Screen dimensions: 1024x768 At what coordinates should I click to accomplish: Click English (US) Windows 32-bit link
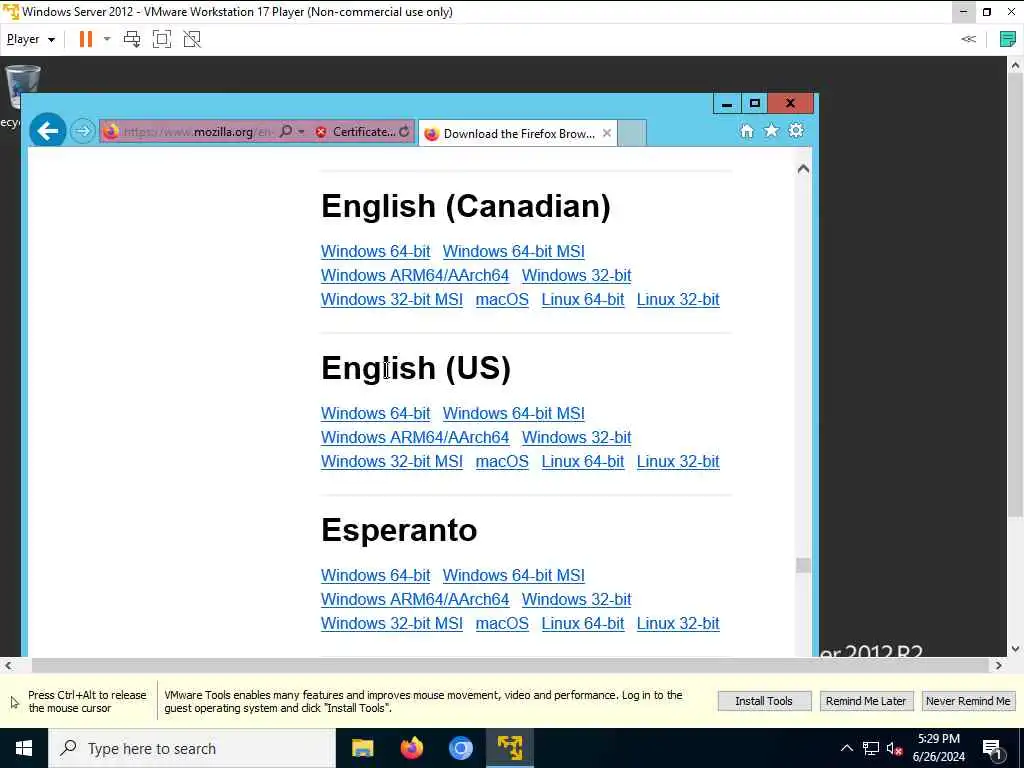point(577,438)
